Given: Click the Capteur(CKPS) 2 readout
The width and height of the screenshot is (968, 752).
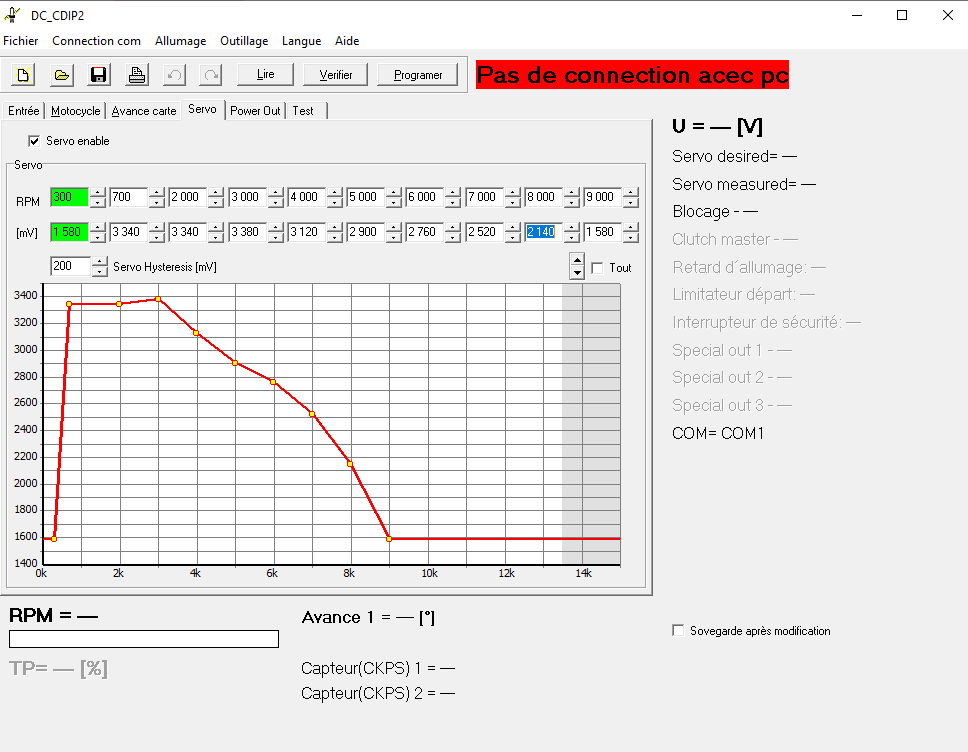Looking at the screenshot, I should (378, 693).
